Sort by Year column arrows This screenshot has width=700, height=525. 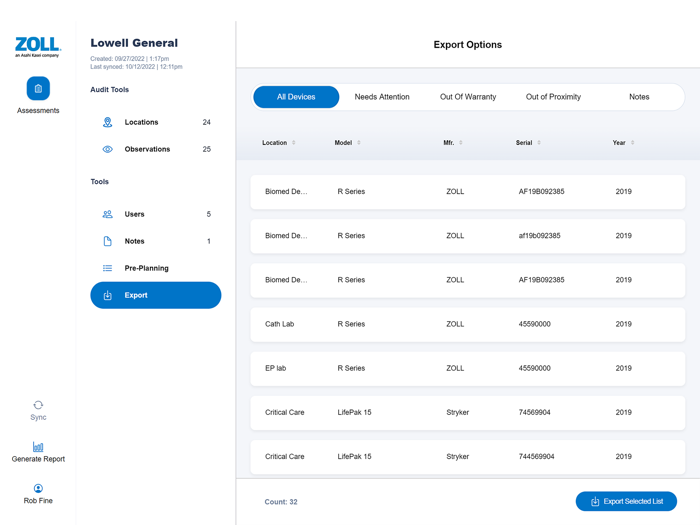pos(633,143)
